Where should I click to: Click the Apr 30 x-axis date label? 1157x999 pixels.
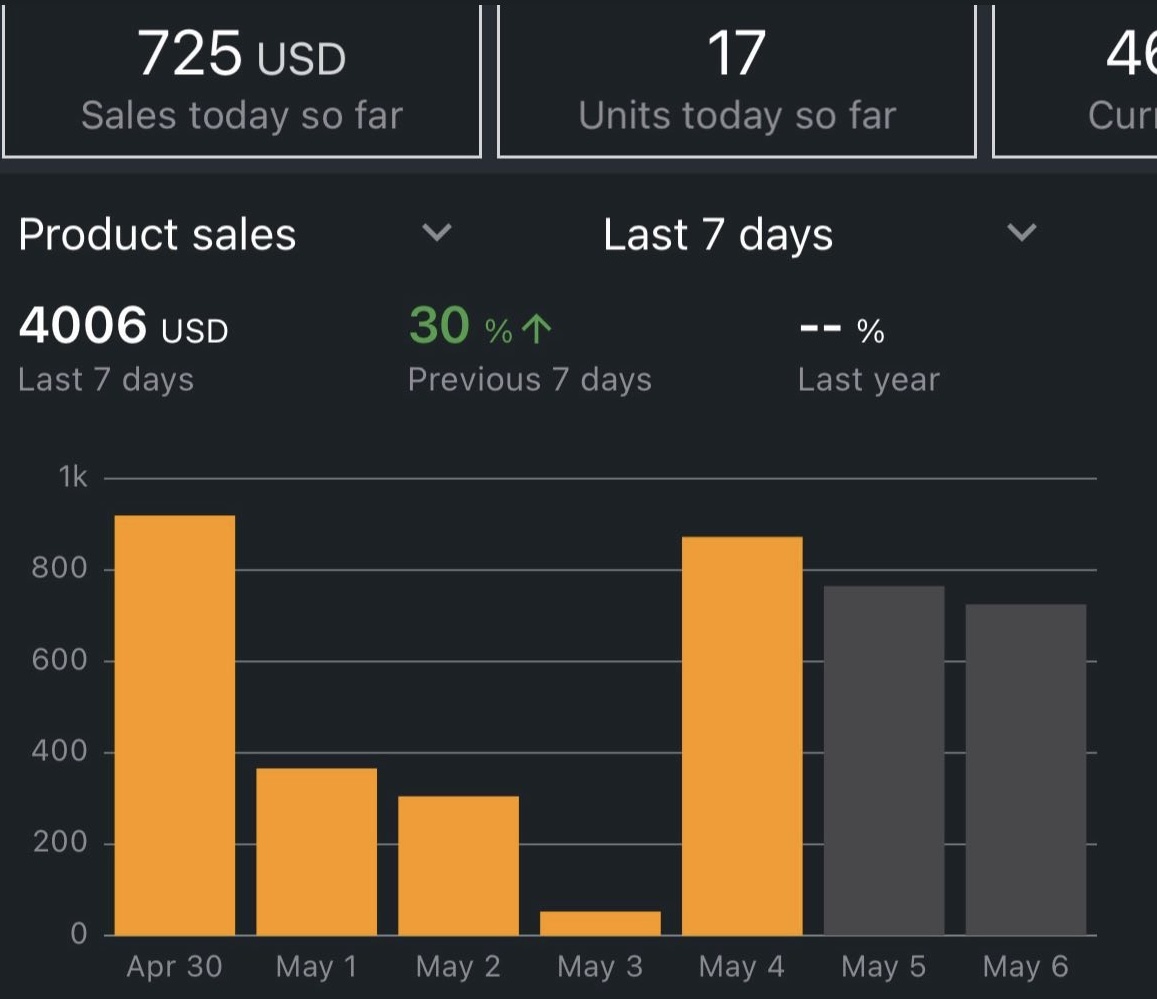pyautogui.click(x=175, y=967)
